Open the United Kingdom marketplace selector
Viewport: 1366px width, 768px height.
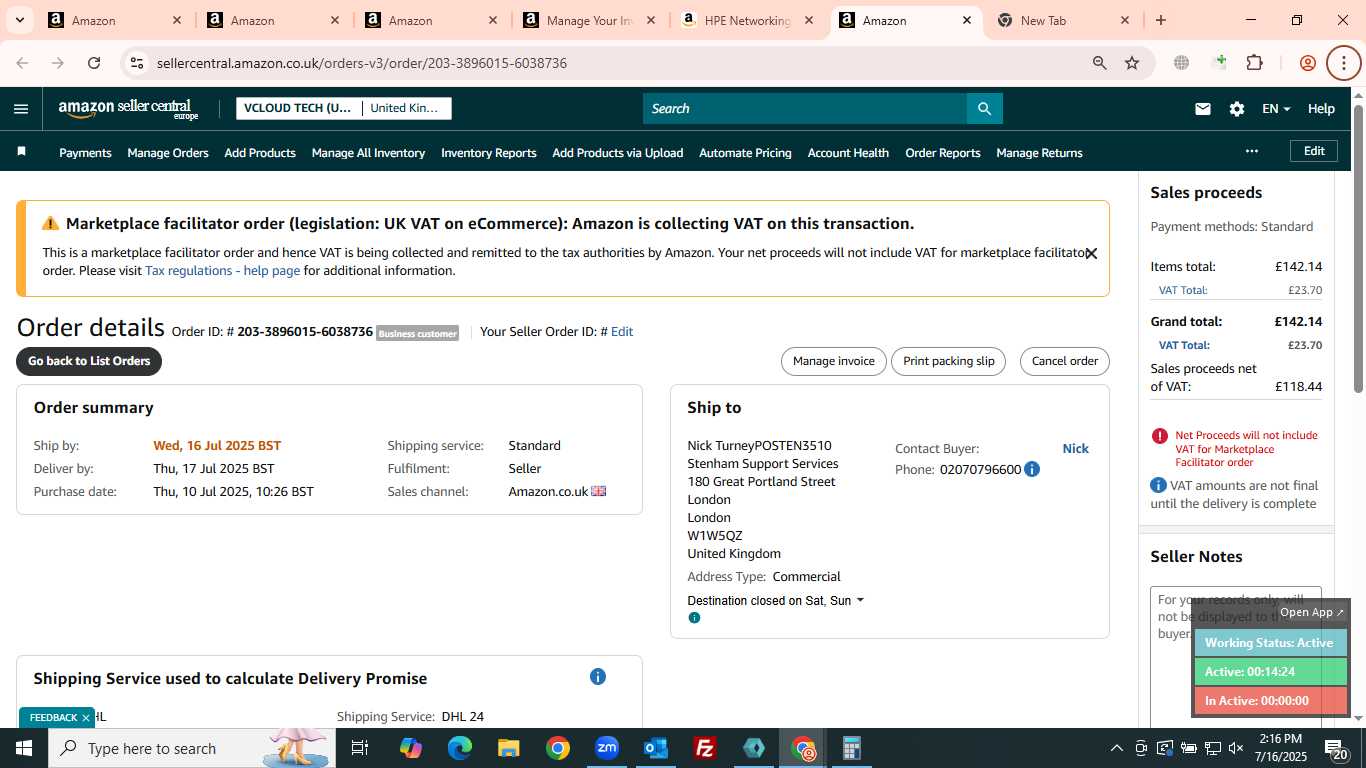point(405,108)
